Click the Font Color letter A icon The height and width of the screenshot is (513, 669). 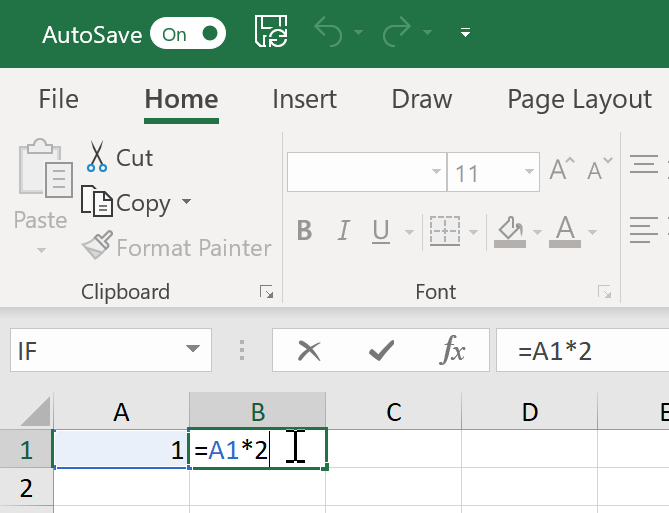(x=565, y=232)
